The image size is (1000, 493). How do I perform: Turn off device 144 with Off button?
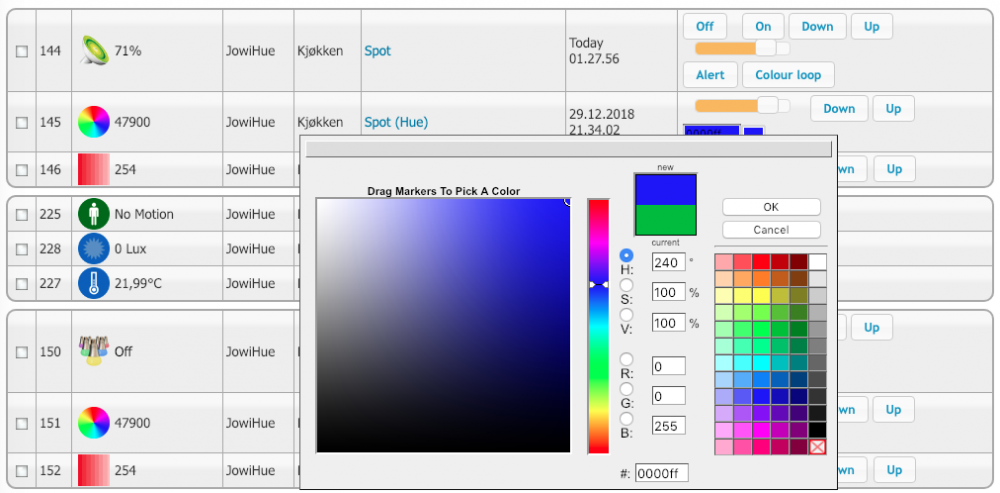point(705,27)
